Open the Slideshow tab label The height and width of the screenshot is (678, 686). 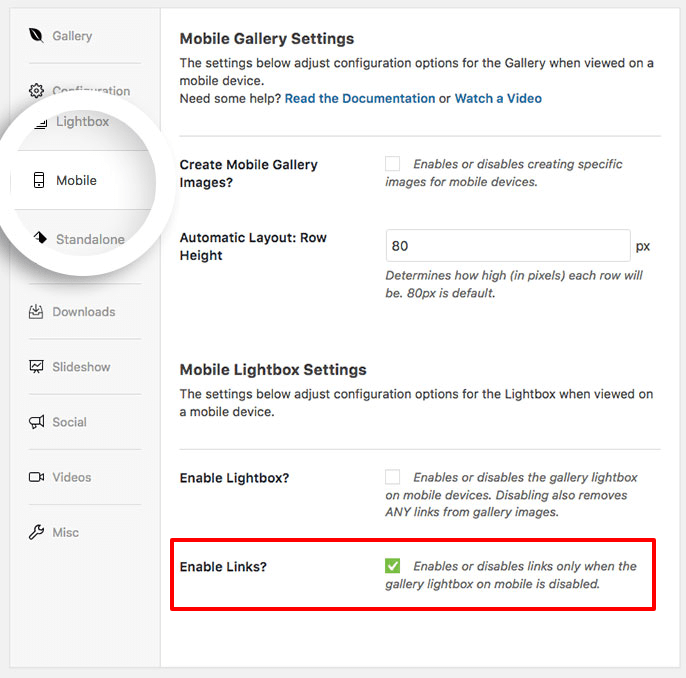click(81, 367)
